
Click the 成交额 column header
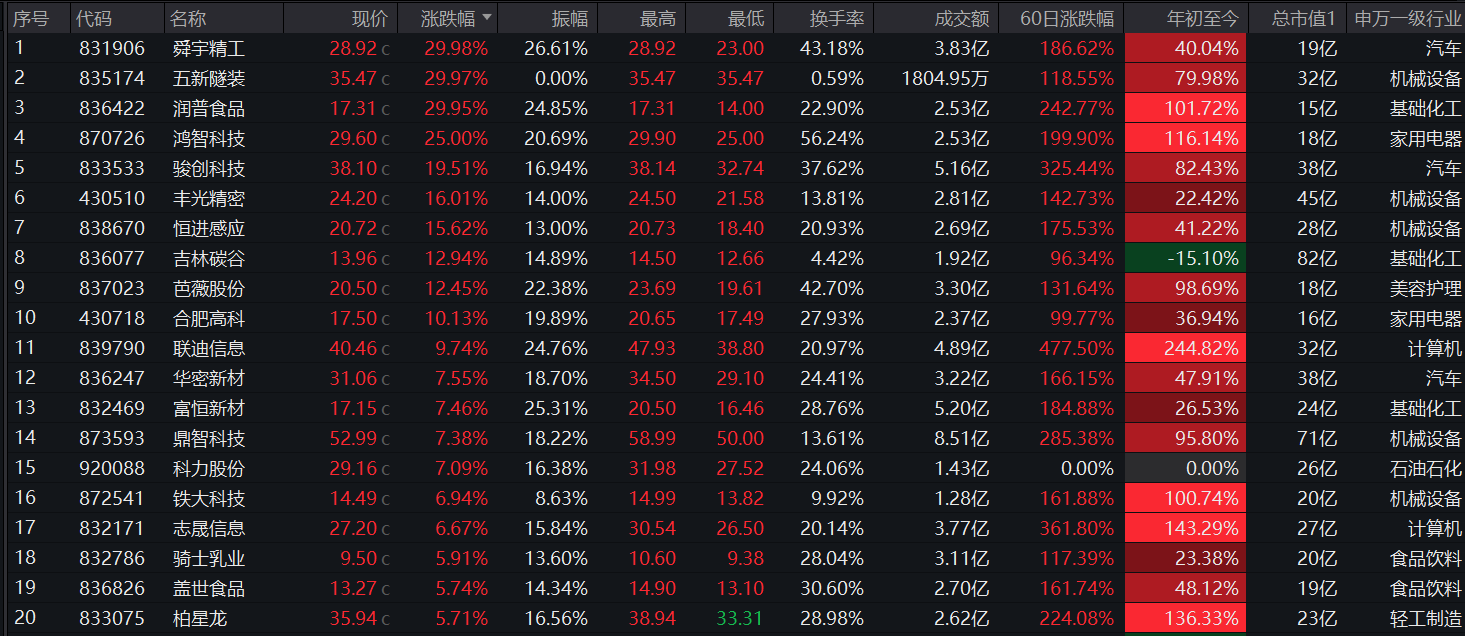point(961,18)
